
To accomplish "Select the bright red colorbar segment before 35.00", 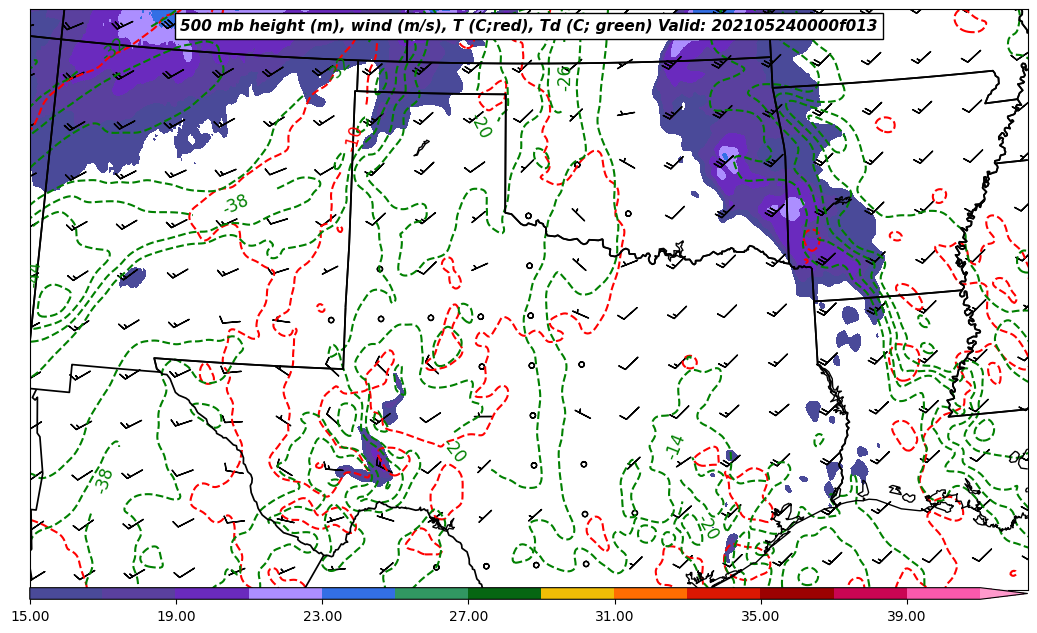I will coord(724,593).
